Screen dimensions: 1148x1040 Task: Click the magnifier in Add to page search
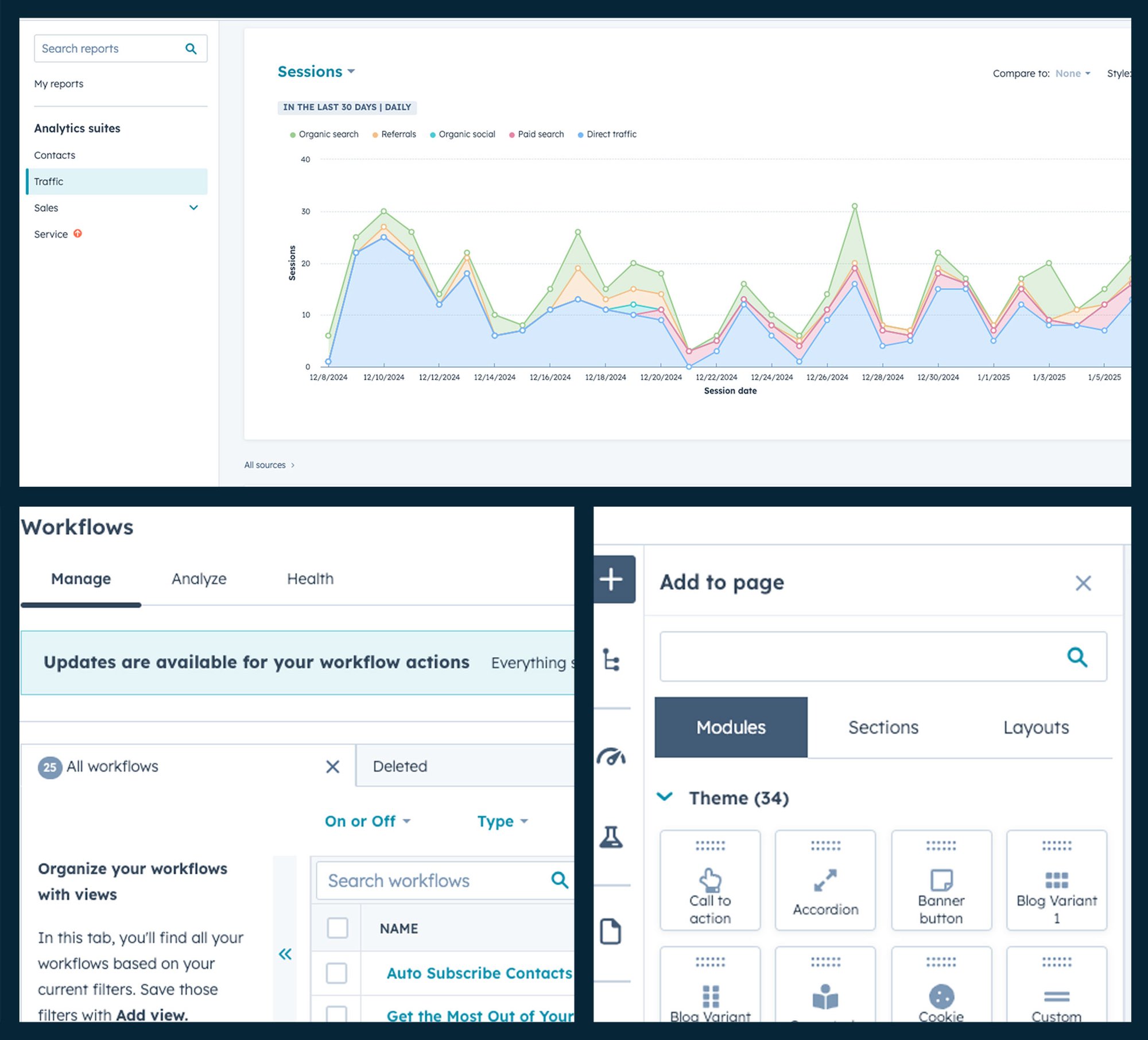pos(1077,657)
